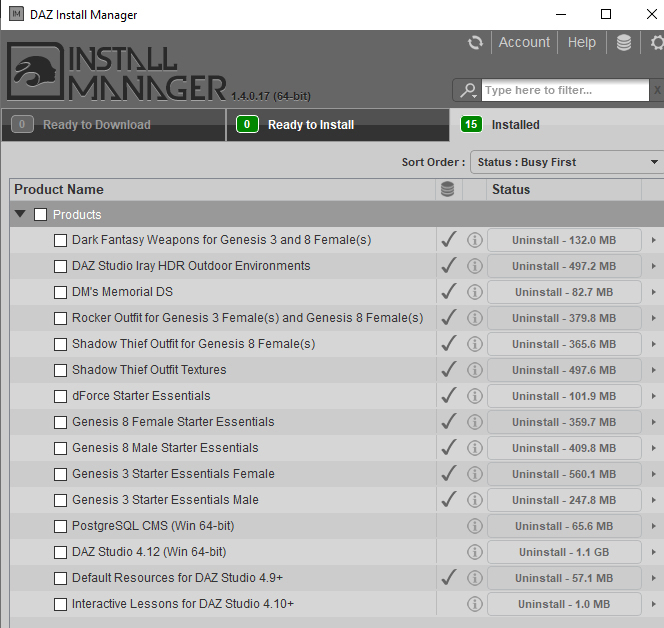
Task: Check Shadow Thief Outfit Textures checkbox
Action: tap(61, 371)
